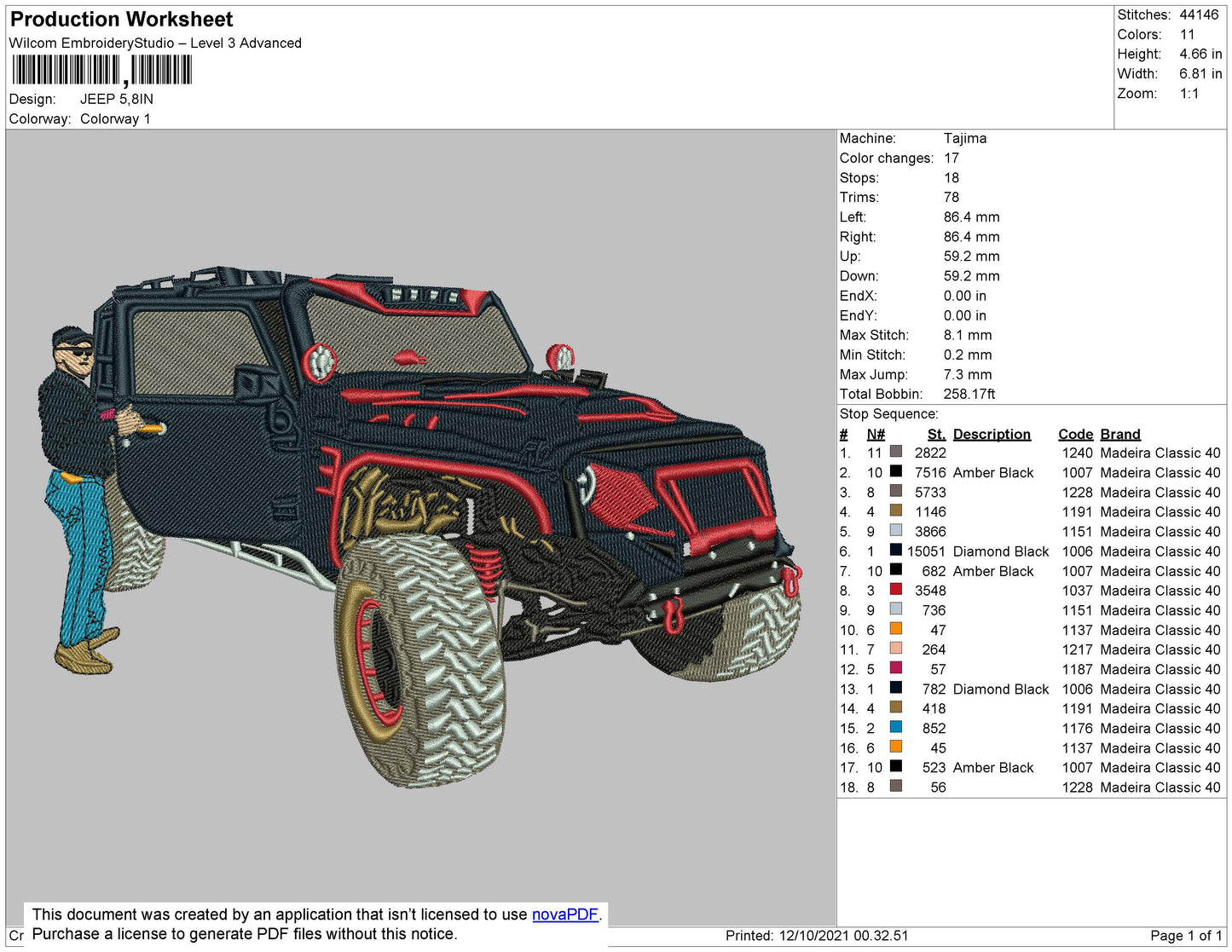Click the olive swatch for stop 4

pos(896,511)
